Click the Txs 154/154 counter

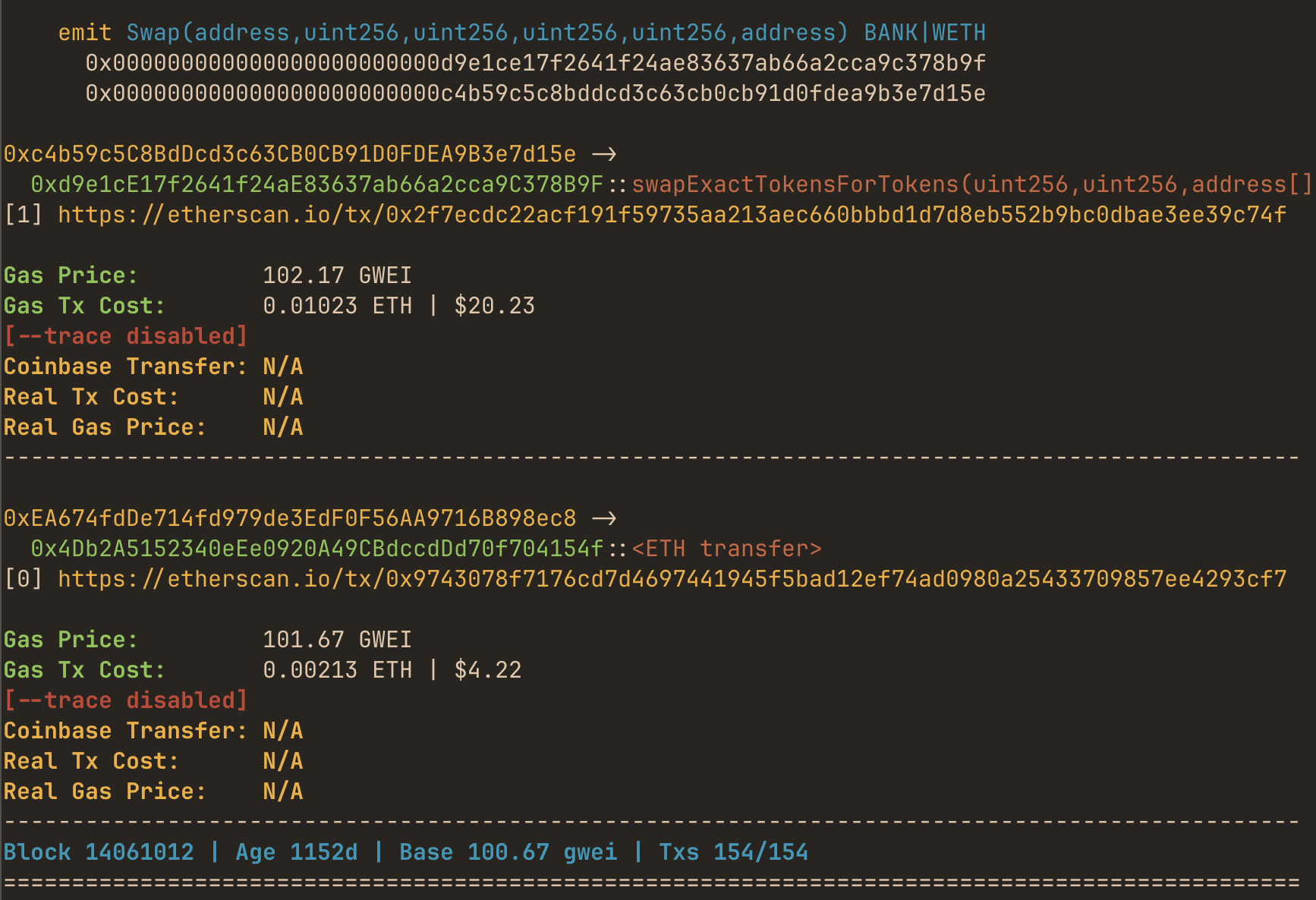[734, 852]
